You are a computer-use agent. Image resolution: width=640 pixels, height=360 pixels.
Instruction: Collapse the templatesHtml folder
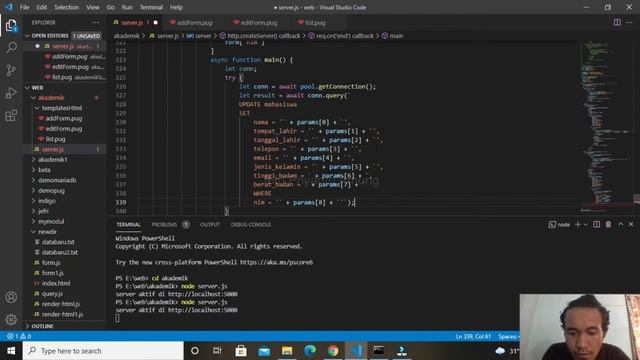37,108
